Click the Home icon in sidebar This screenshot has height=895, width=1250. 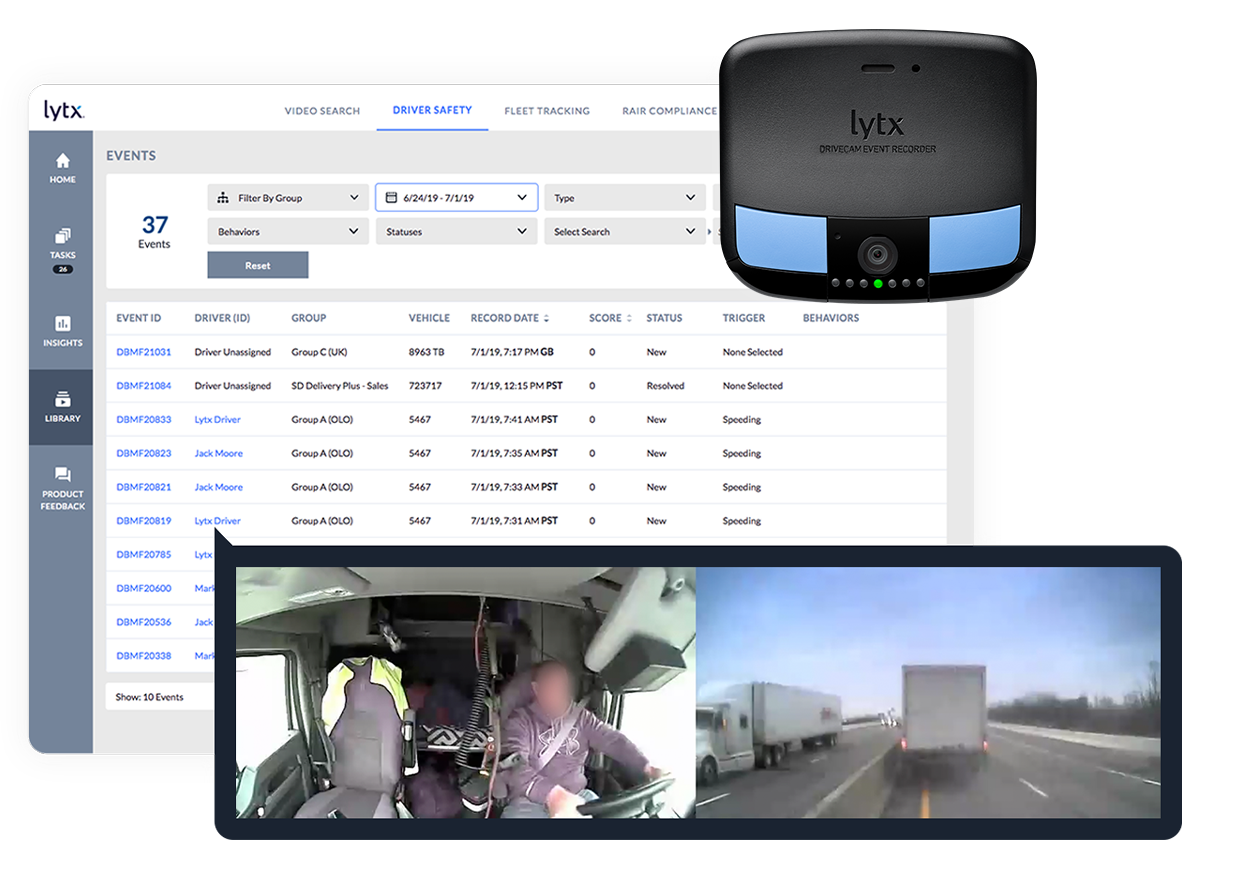[x=62, y=161]
